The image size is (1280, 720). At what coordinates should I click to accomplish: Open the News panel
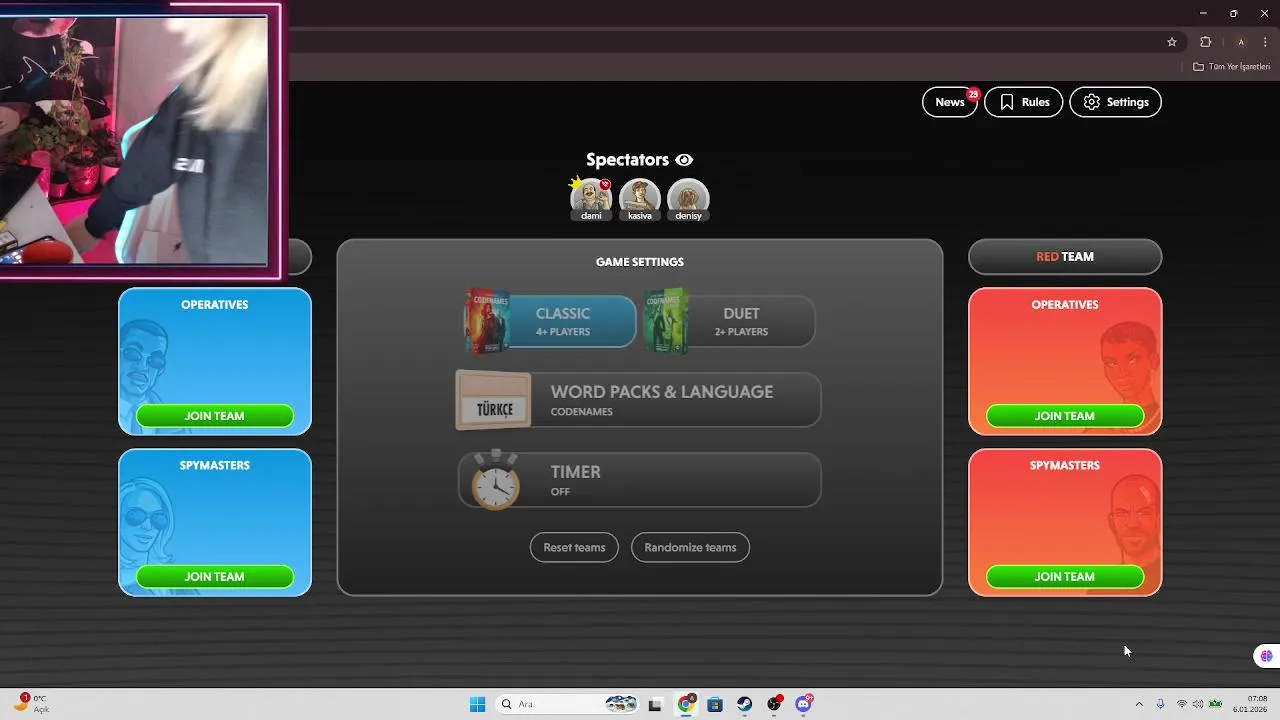(x=949, y=102)
